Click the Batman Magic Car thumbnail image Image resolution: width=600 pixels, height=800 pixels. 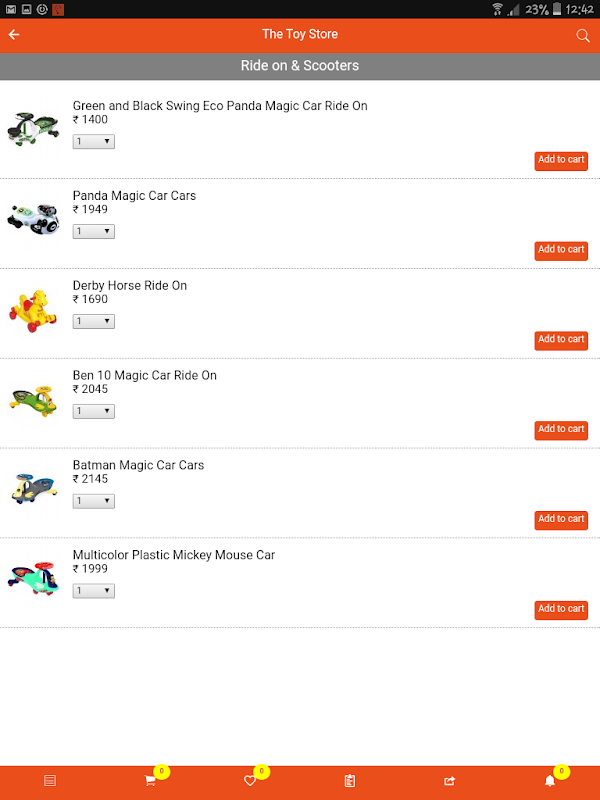click(x=32, y=488)
